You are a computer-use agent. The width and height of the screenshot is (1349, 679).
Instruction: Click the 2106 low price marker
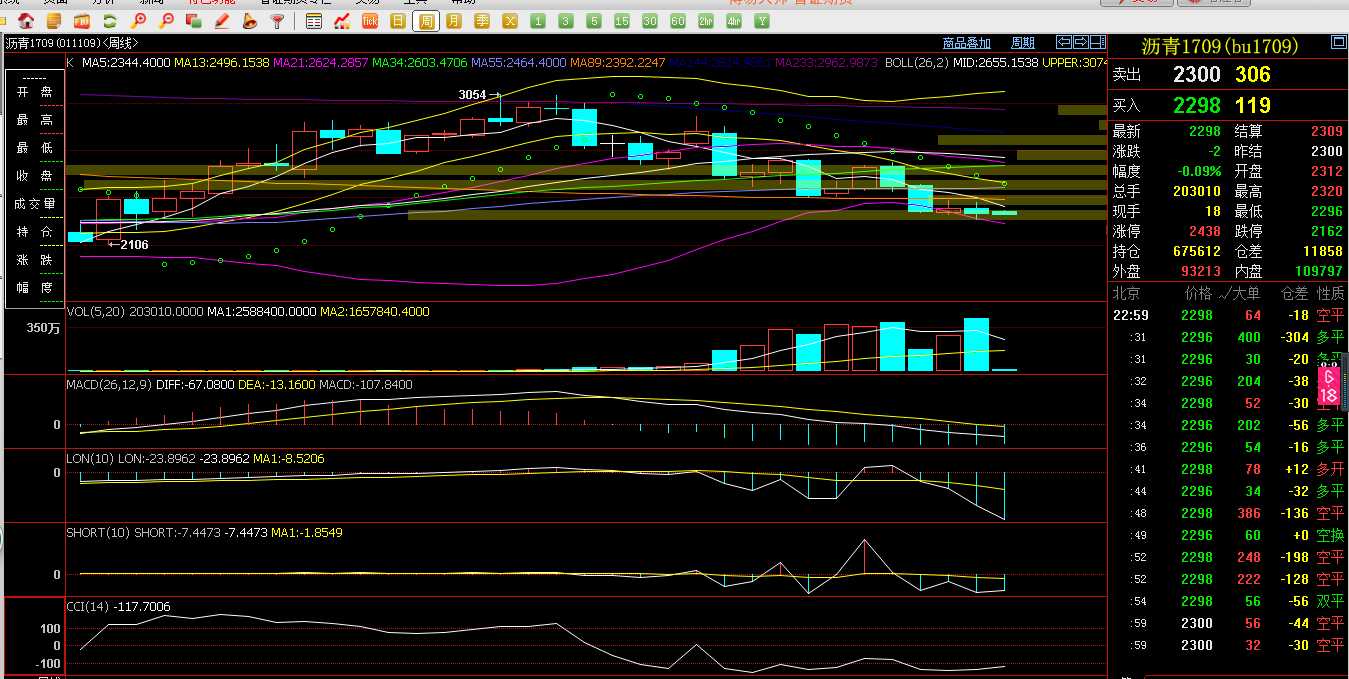click(x=134, y=245)
